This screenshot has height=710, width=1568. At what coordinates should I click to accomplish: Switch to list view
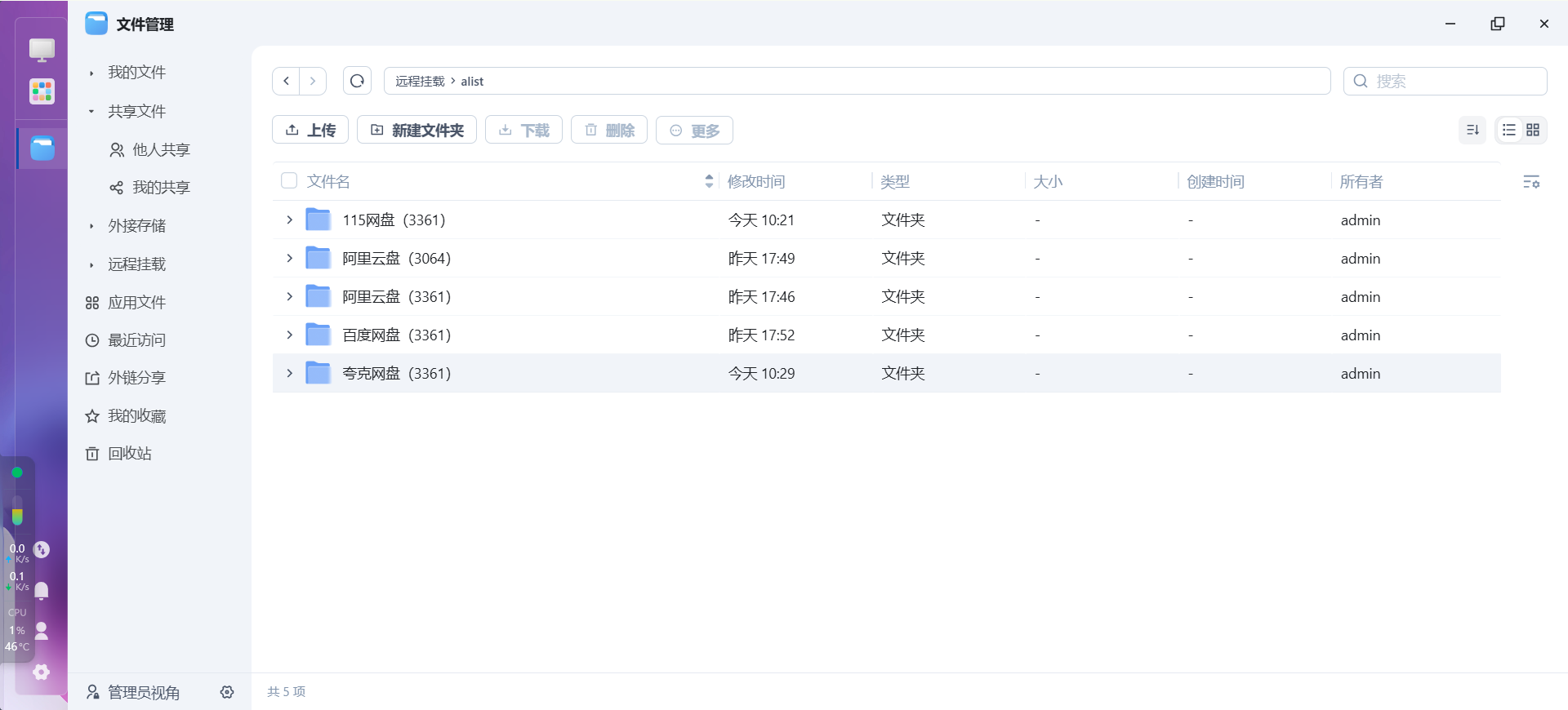click(x=1508, y=130)
